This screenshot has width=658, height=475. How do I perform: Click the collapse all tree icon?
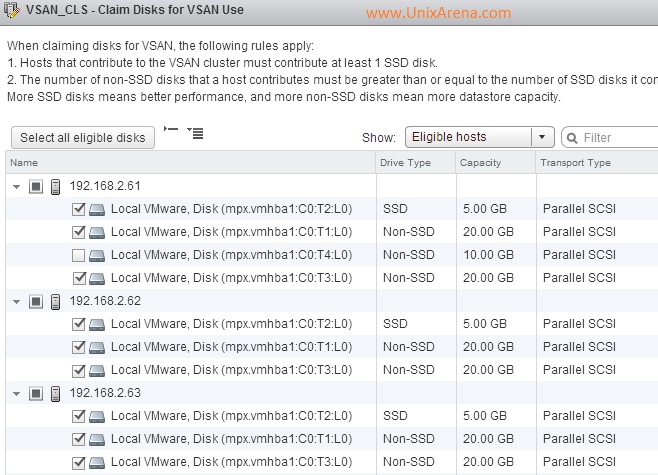pyautogui.click(x=171, y=129)
